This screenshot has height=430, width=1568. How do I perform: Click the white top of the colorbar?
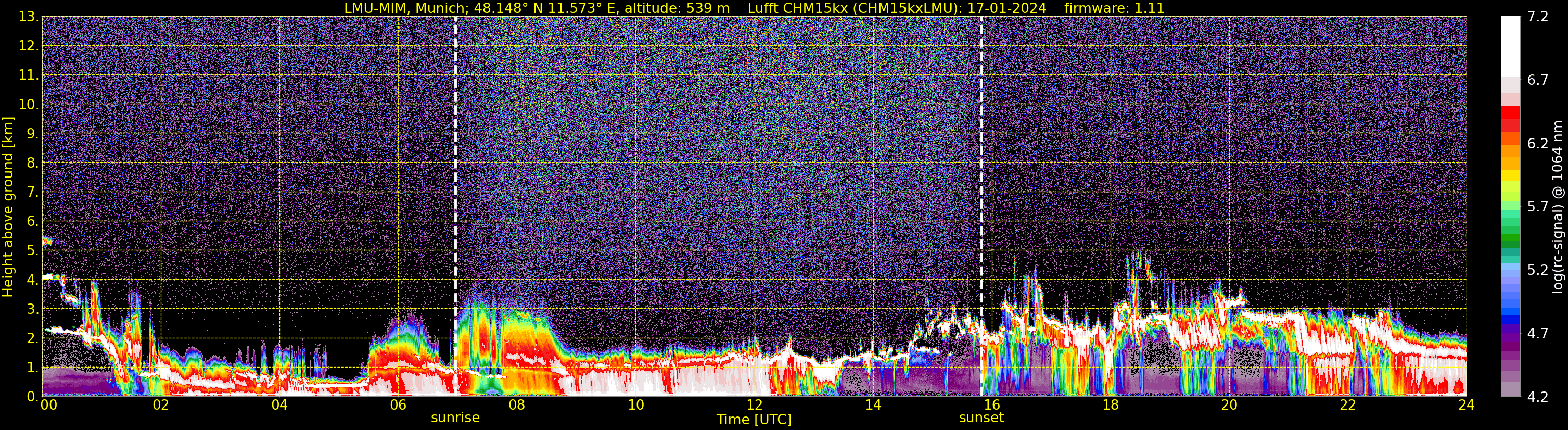(x=1510, y=46)
